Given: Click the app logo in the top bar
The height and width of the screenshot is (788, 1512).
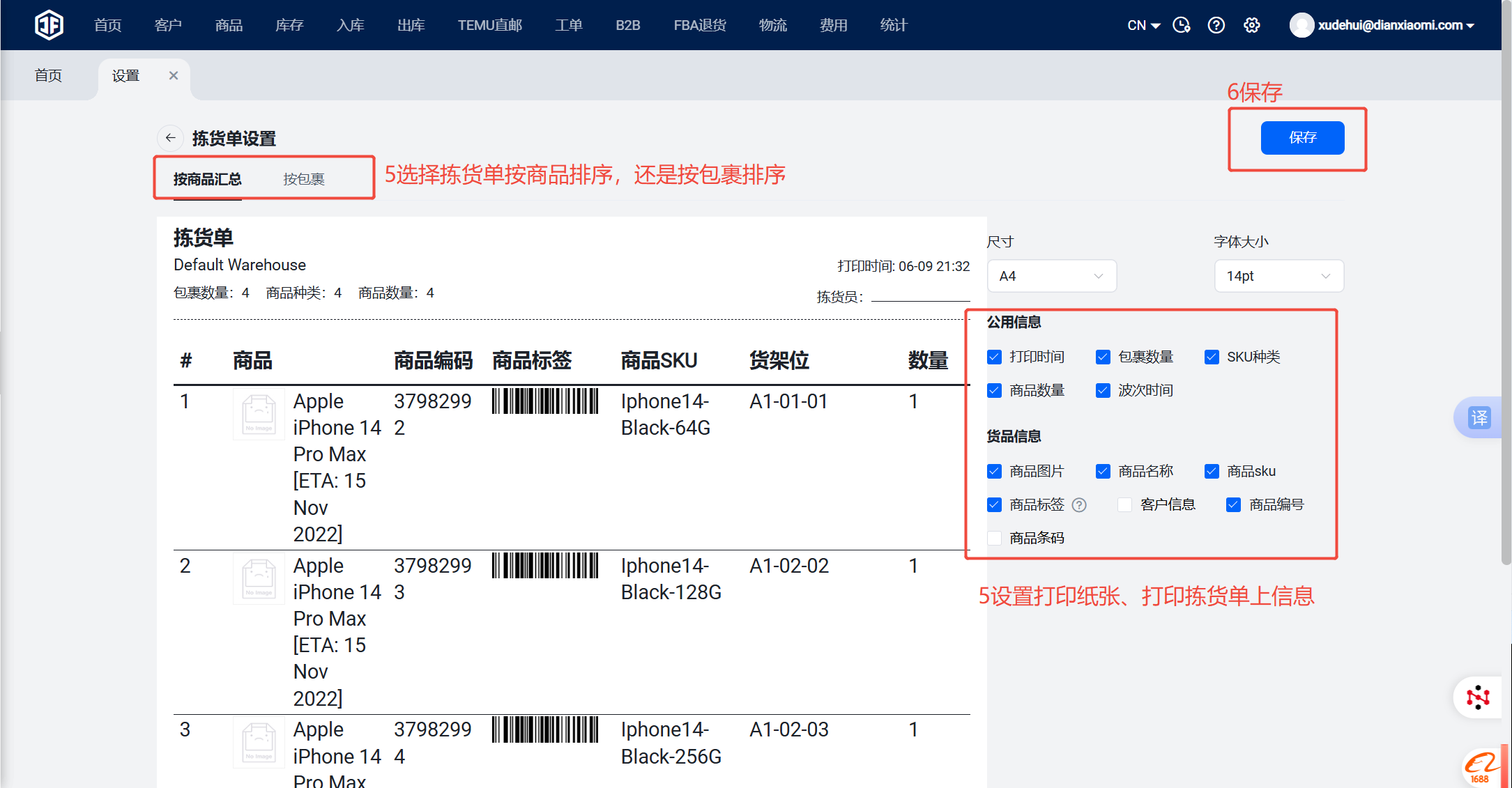Looking at the screenshot, I should (49, 25).
